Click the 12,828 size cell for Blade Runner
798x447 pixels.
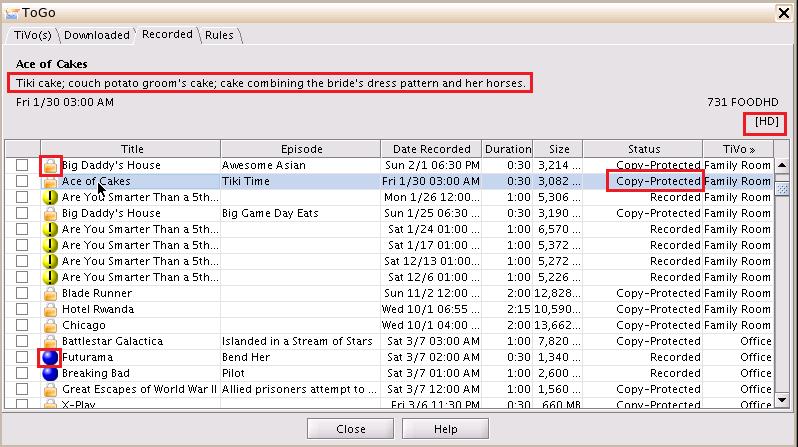[557, 293]
